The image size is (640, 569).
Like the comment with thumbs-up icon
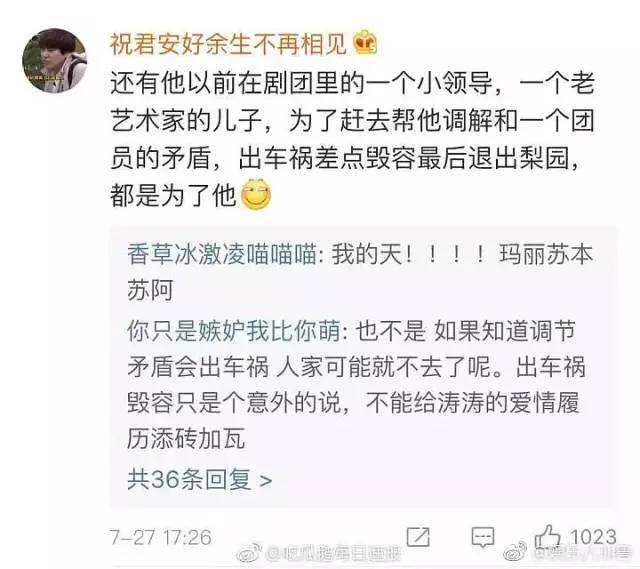click(548, 537)
